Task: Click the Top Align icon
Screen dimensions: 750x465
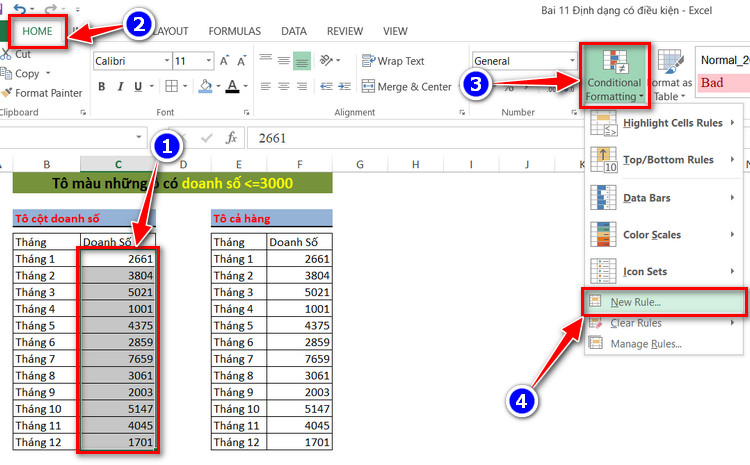Action: click(266, 60)
